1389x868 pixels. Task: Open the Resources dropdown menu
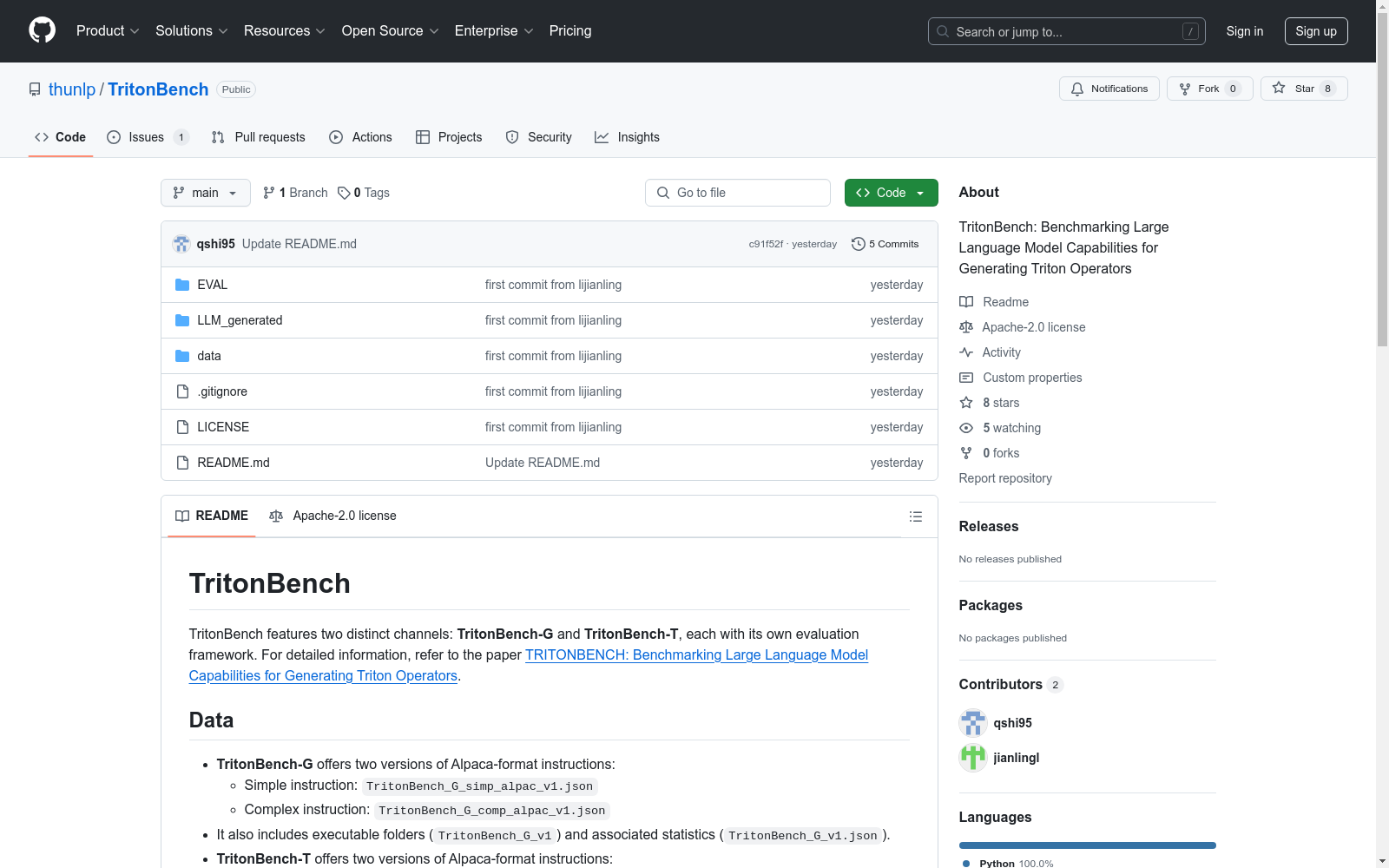pos(285,31)
